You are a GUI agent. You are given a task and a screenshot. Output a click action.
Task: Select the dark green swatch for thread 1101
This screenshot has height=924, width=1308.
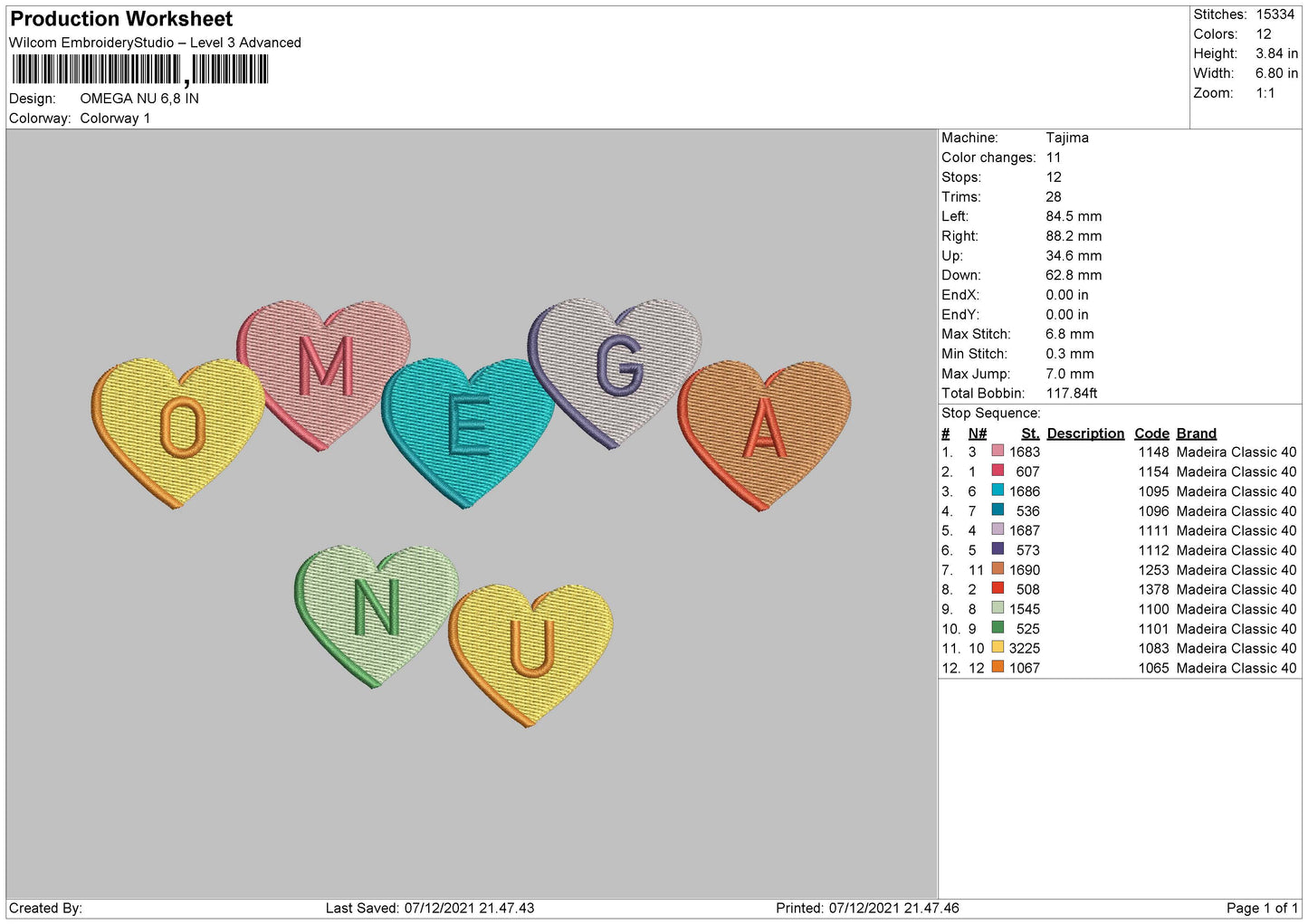click(x=998, y=628)
